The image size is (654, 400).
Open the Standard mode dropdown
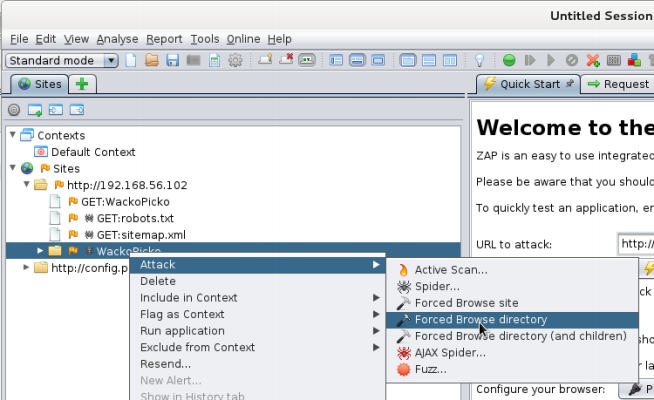coord(62,61)
